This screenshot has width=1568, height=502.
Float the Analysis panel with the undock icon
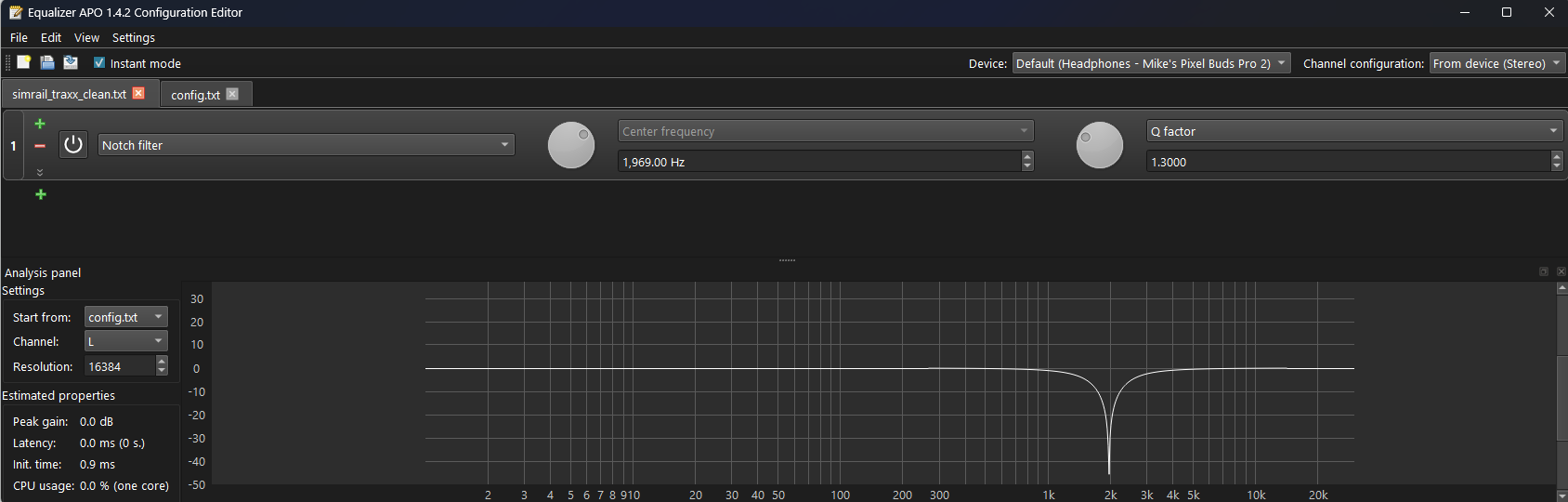[1544, 271]
